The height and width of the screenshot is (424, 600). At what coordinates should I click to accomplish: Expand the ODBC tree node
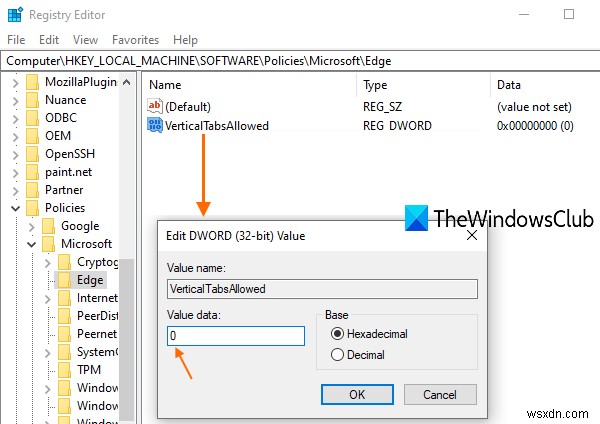click(15, 118)
